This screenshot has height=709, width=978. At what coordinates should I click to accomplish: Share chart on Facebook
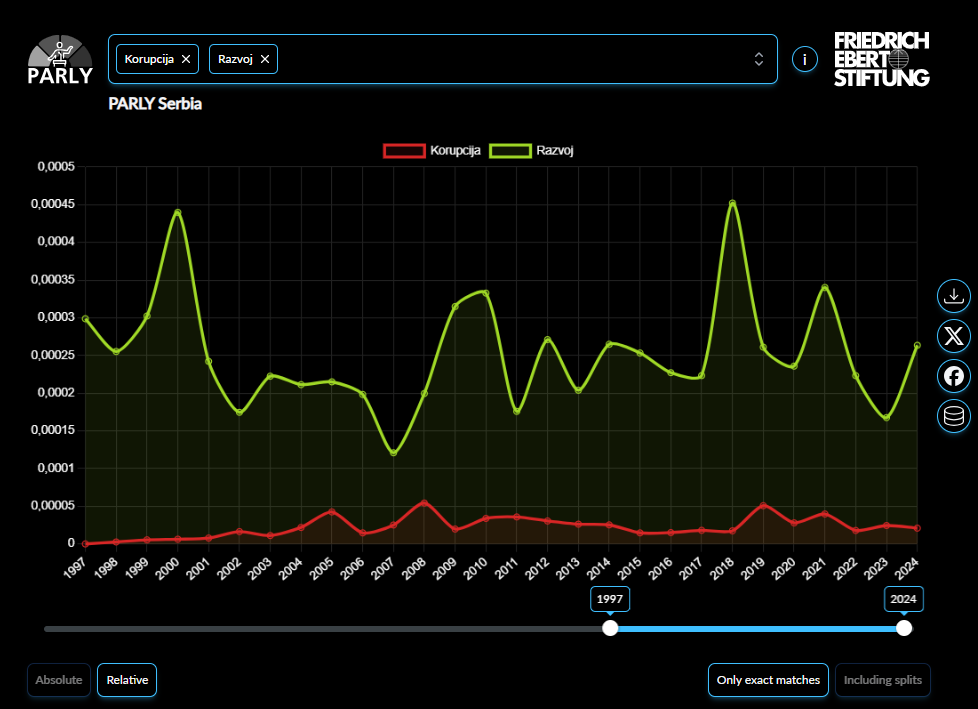point(953,376)
